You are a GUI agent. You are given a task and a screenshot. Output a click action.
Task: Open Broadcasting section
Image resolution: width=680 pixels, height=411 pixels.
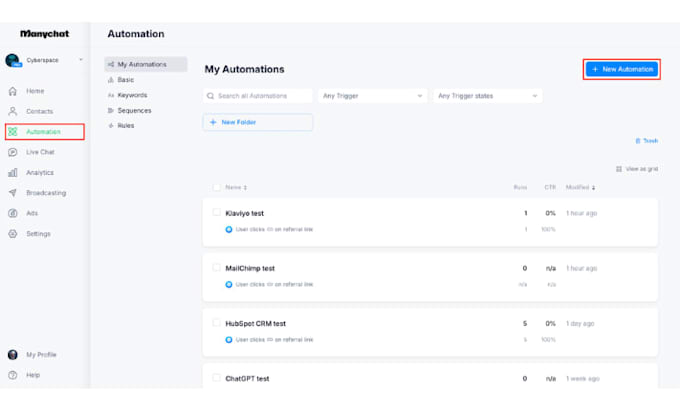pos(46,193)
